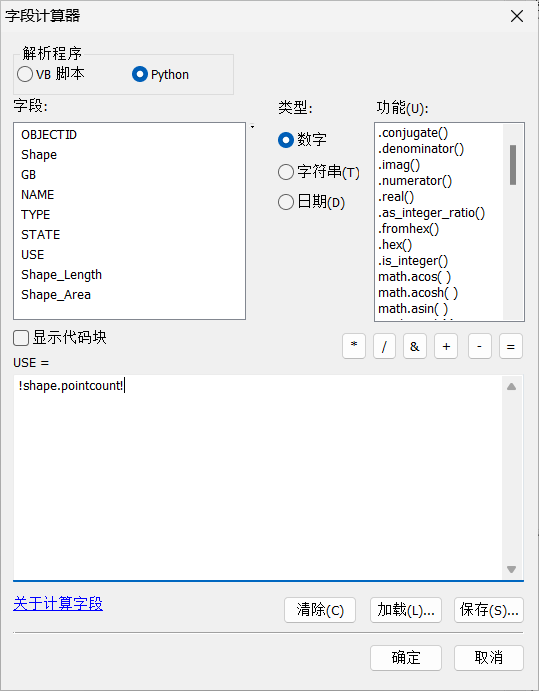The height and width of the screenshot is (691, 539).
Task: Click inside the USE expression text box
Action: coord(258,477)
